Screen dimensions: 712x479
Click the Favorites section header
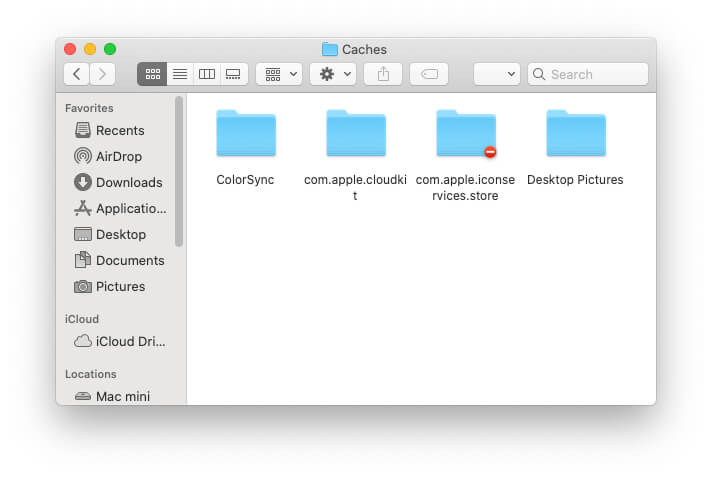(89, 108)
